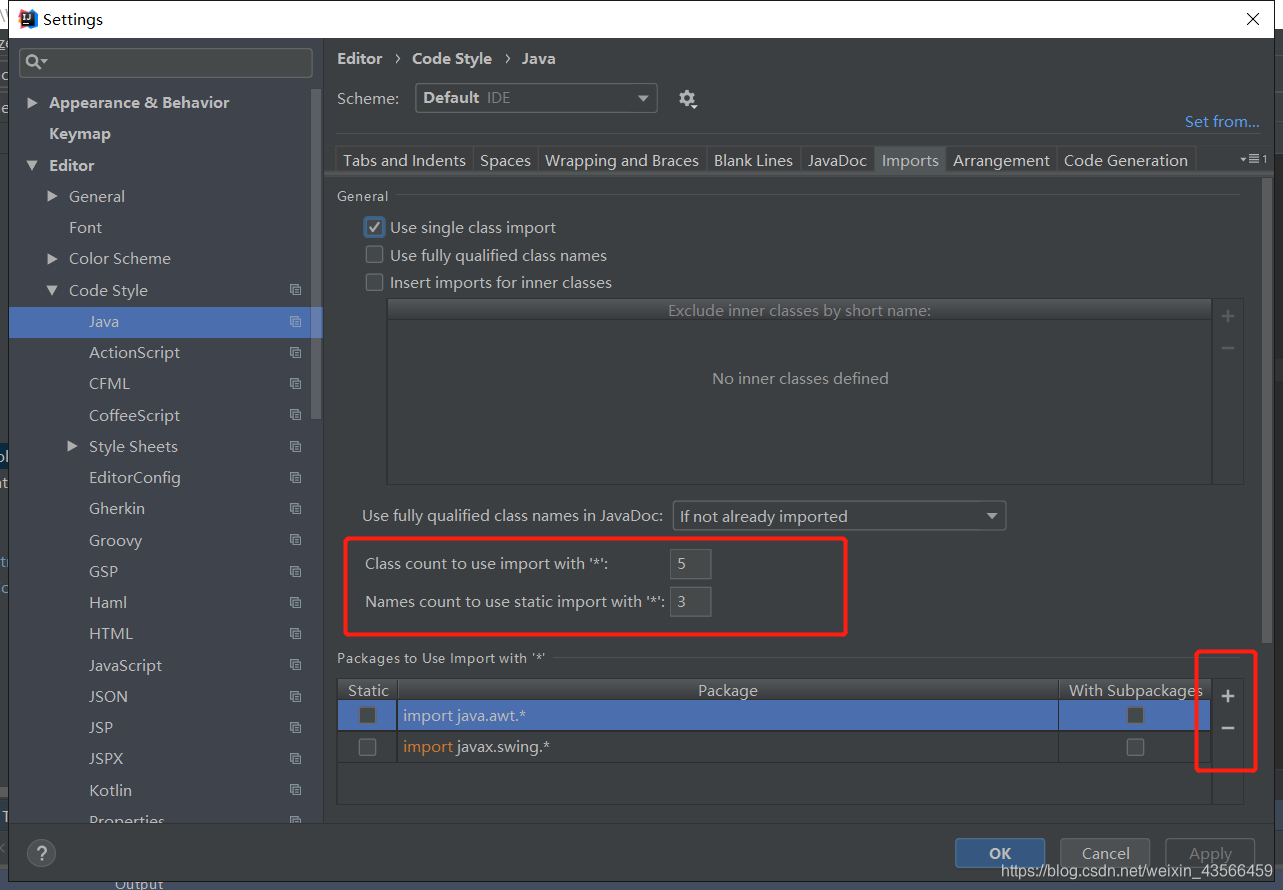
Task: Switch to the Spaces tab
Action: (x=505, y=160)
